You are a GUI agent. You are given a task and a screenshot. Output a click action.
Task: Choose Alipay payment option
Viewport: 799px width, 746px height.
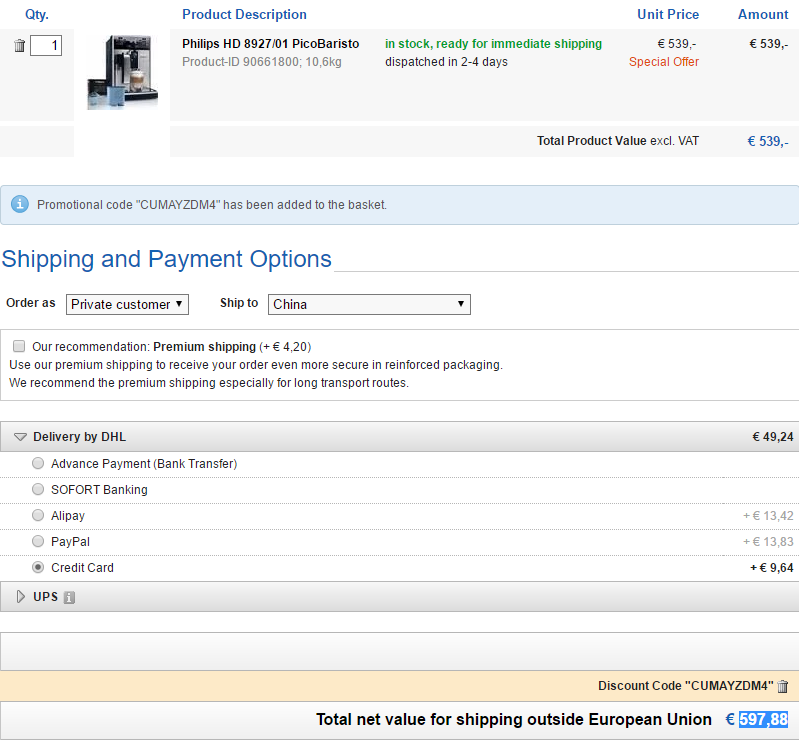[38, 515]
